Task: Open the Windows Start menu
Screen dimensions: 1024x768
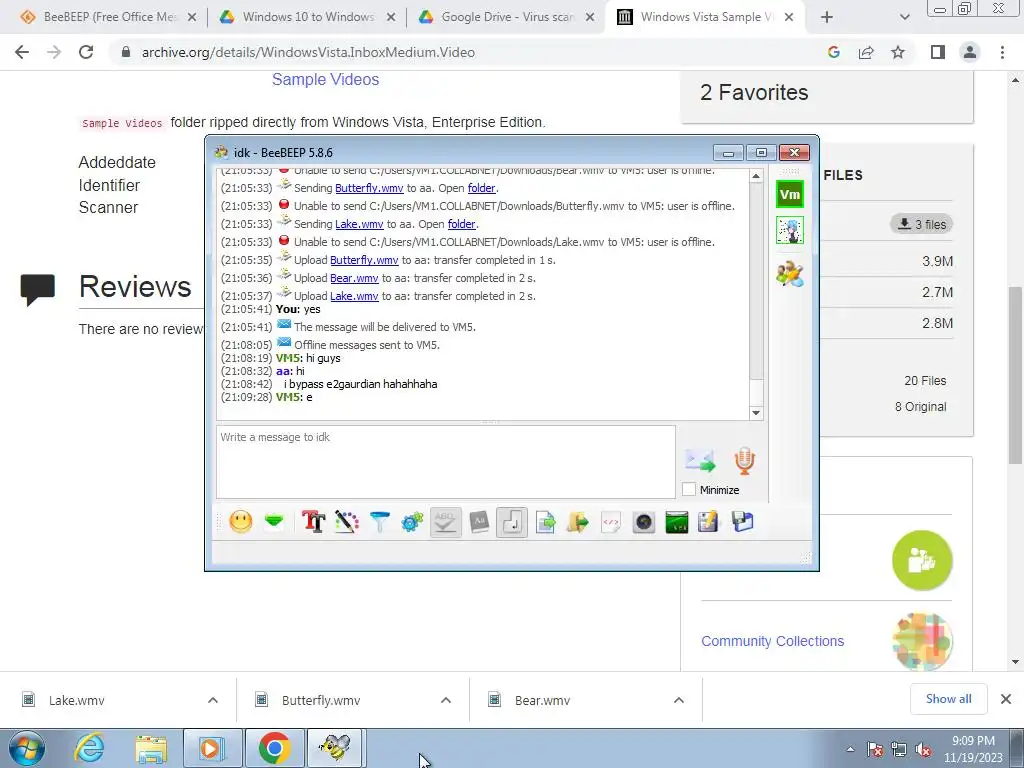Action: click(27, 748)
